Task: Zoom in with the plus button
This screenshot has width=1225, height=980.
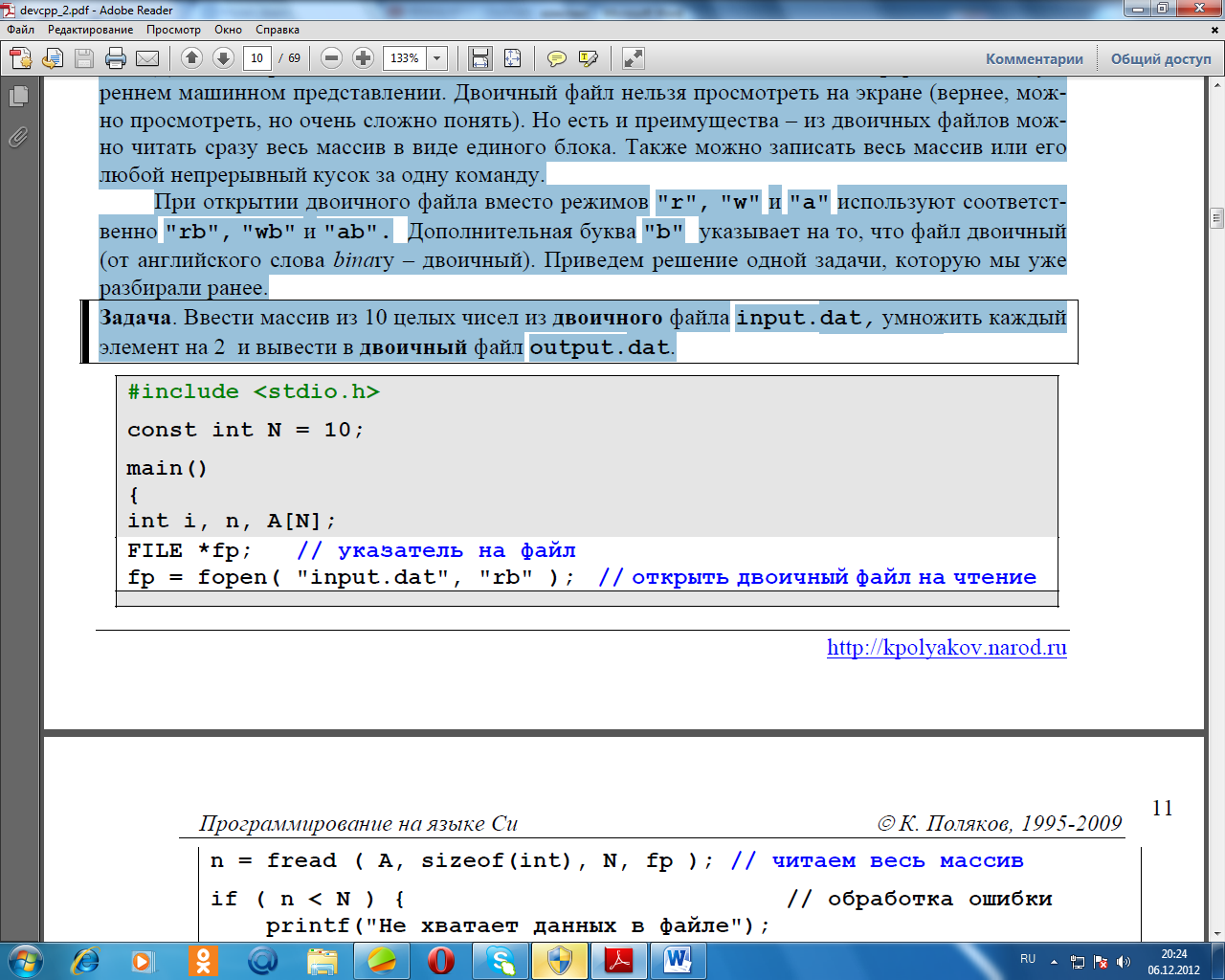Action: 363,58
